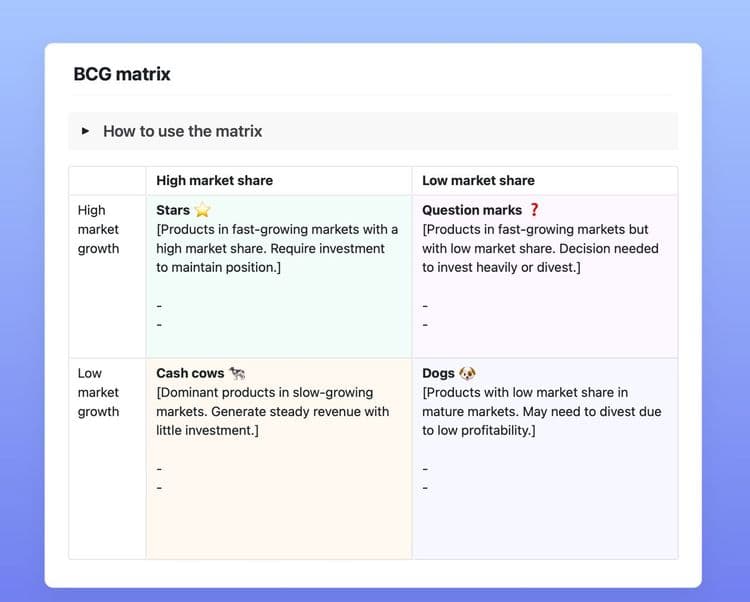Click the Low market growth row label
Screen dimensions: 750x602
coord(98,392)
